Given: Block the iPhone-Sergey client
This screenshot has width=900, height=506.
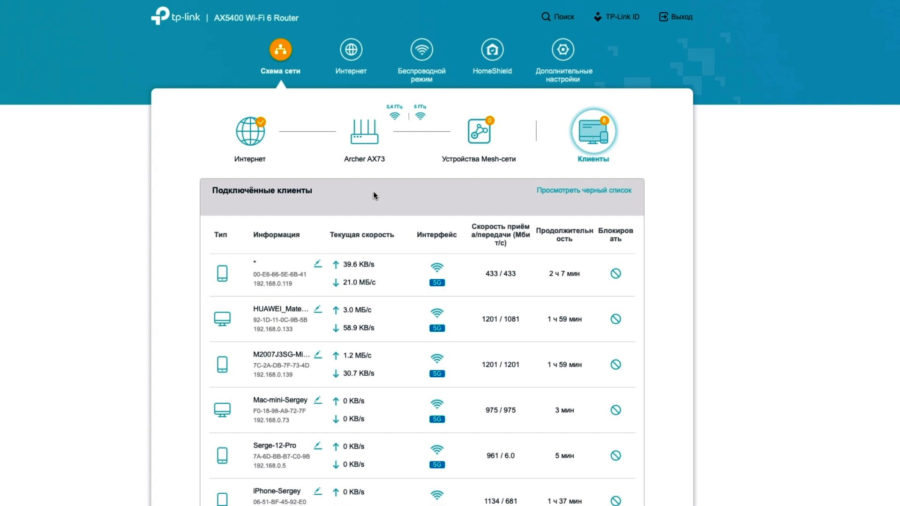Looking at the screenshot, I should pyautogui.click(x=615, y=501).
